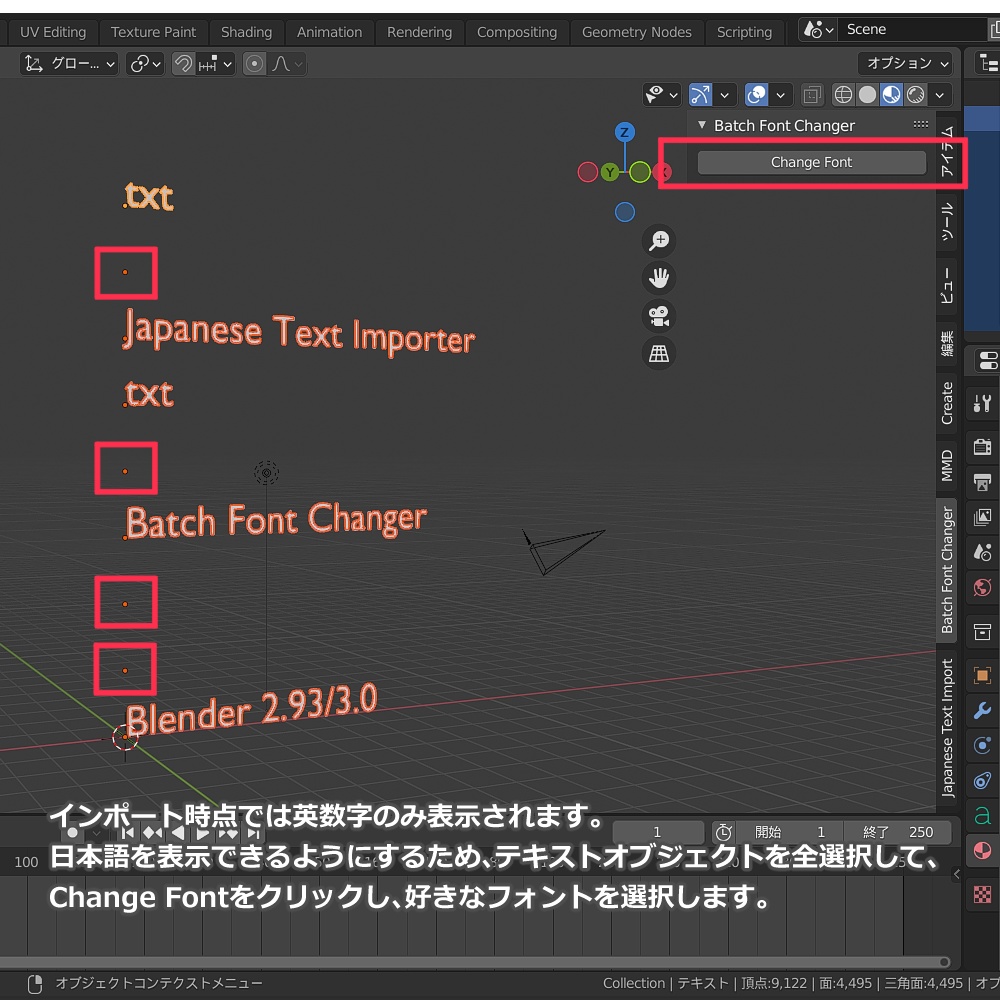Switch to the Shading workspace tab

(x=246, y=31)
